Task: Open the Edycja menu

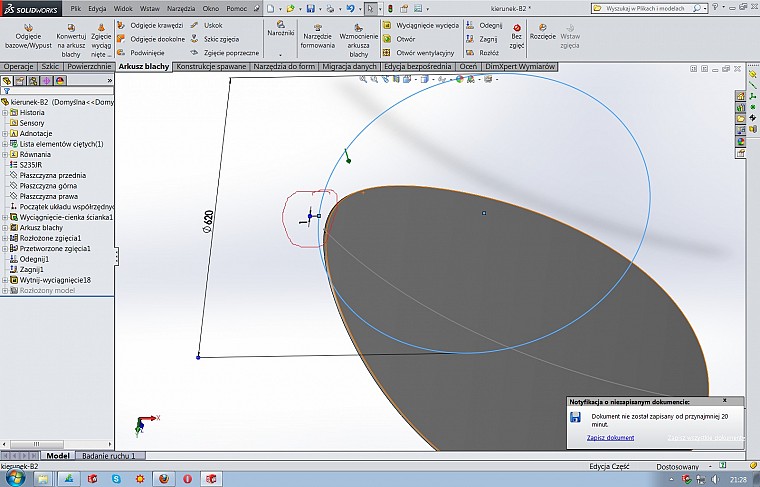Action: [97, 9]
